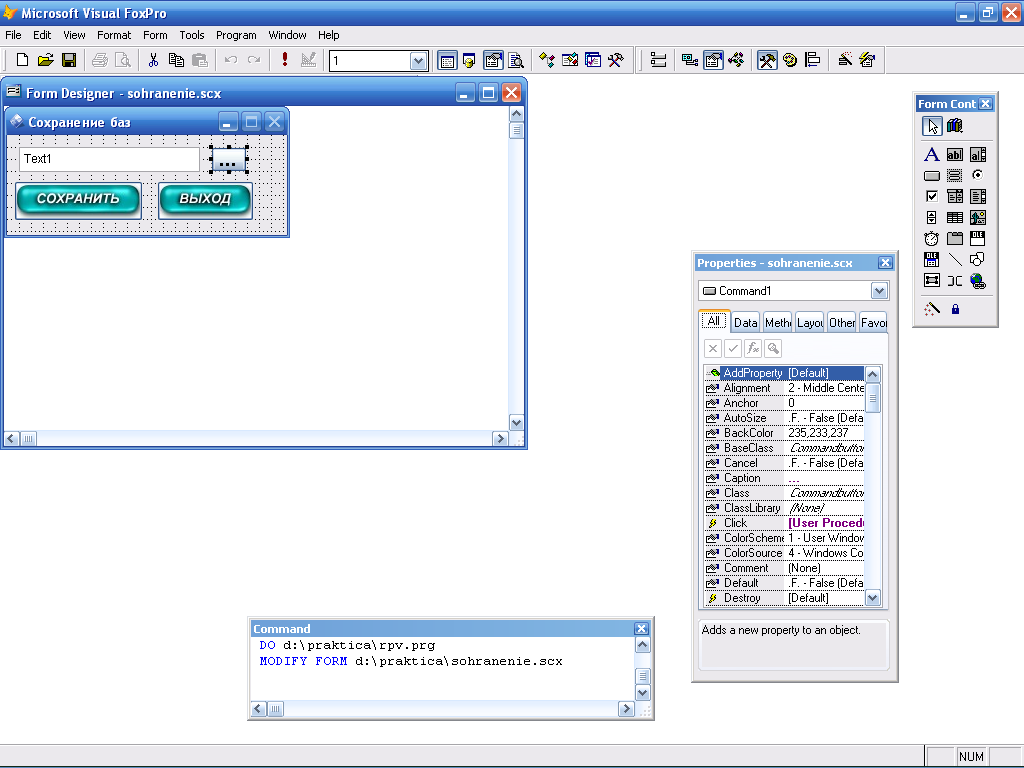
Task: Click the MODIFY FORM line in Command window
Action: pos(411,661)
